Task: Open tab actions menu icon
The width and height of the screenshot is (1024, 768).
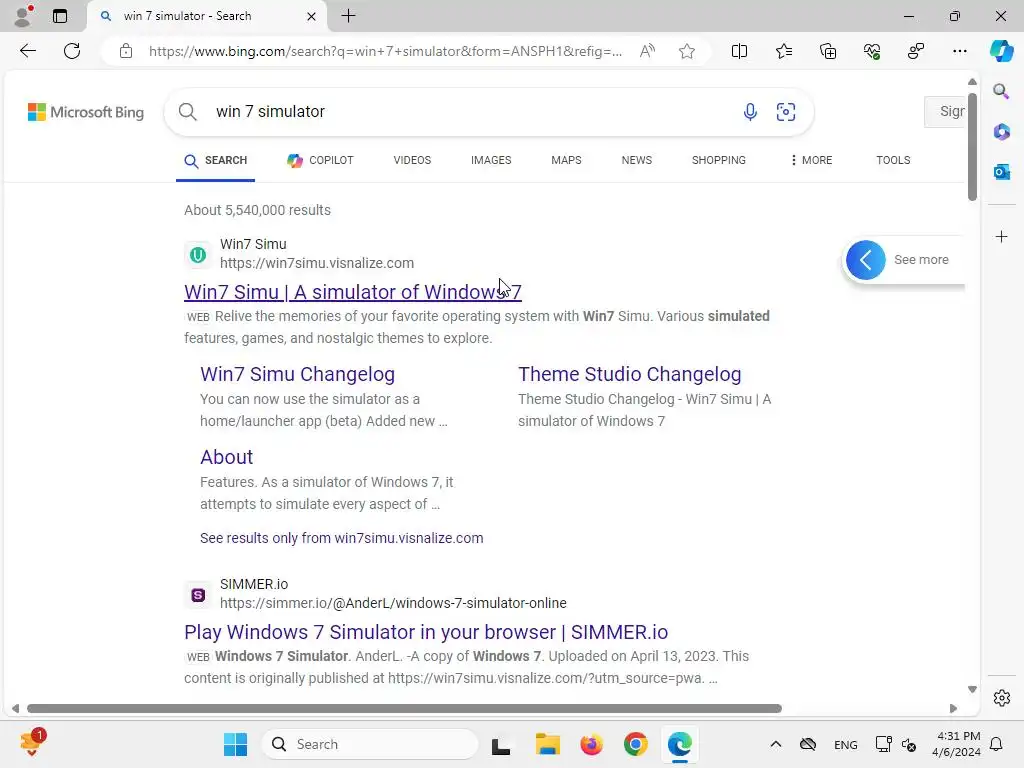Action: click(x=60, y=16)
